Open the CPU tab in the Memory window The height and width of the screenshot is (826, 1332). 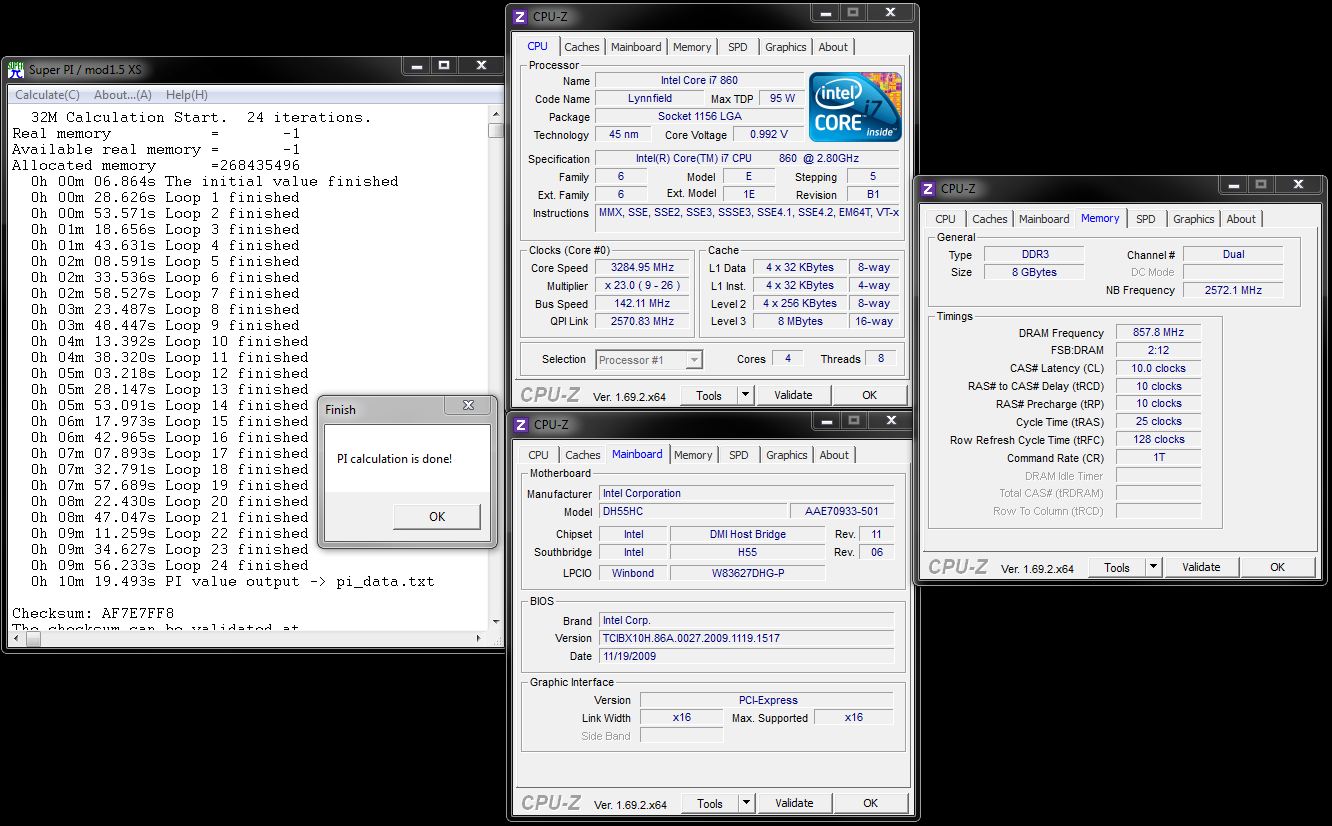945,219
